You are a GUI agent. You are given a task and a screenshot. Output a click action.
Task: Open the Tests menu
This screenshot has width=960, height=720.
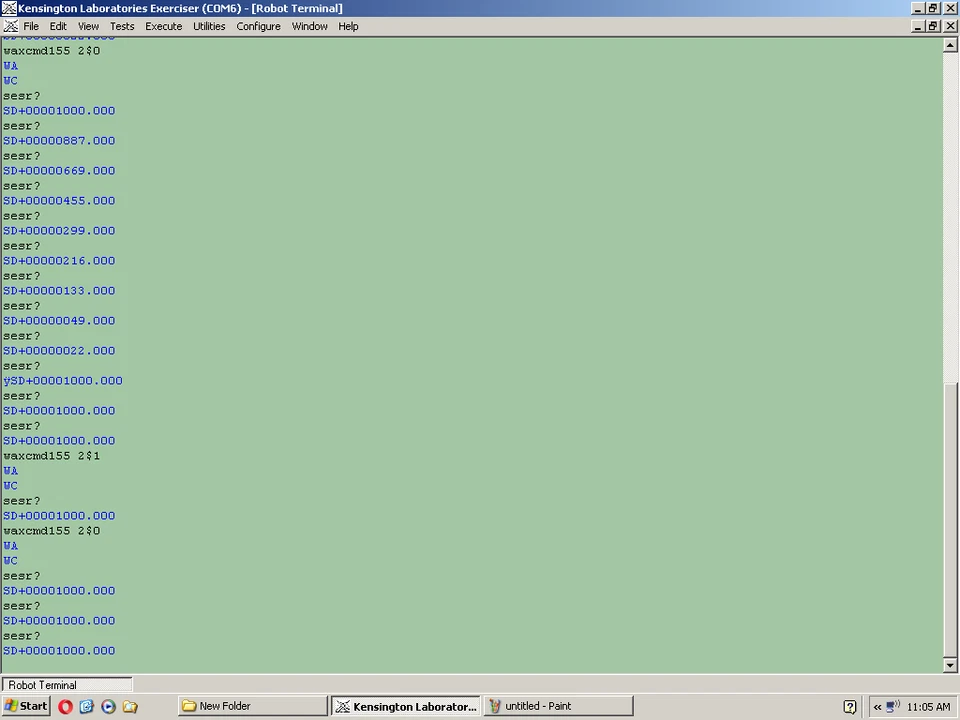click(x=122, y=26)
